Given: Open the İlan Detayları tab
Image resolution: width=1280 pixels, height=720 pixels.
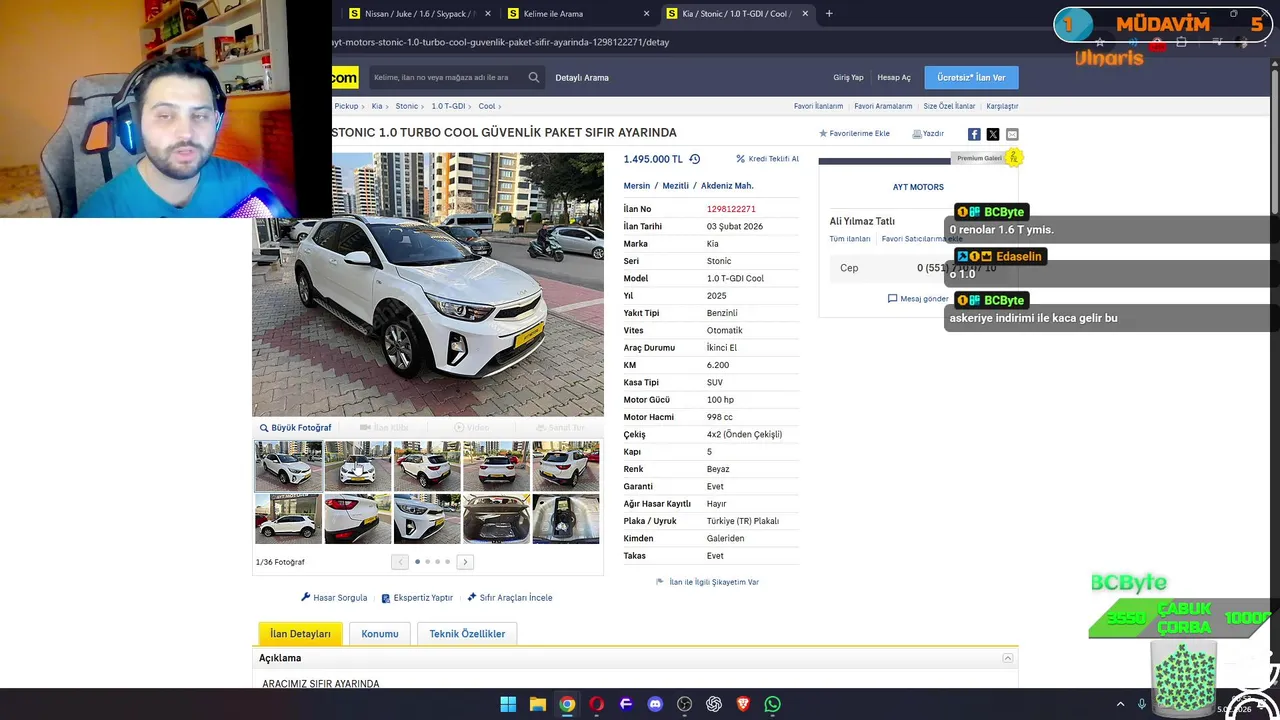Looking at the screenshot, I should (x=300, y=634).
